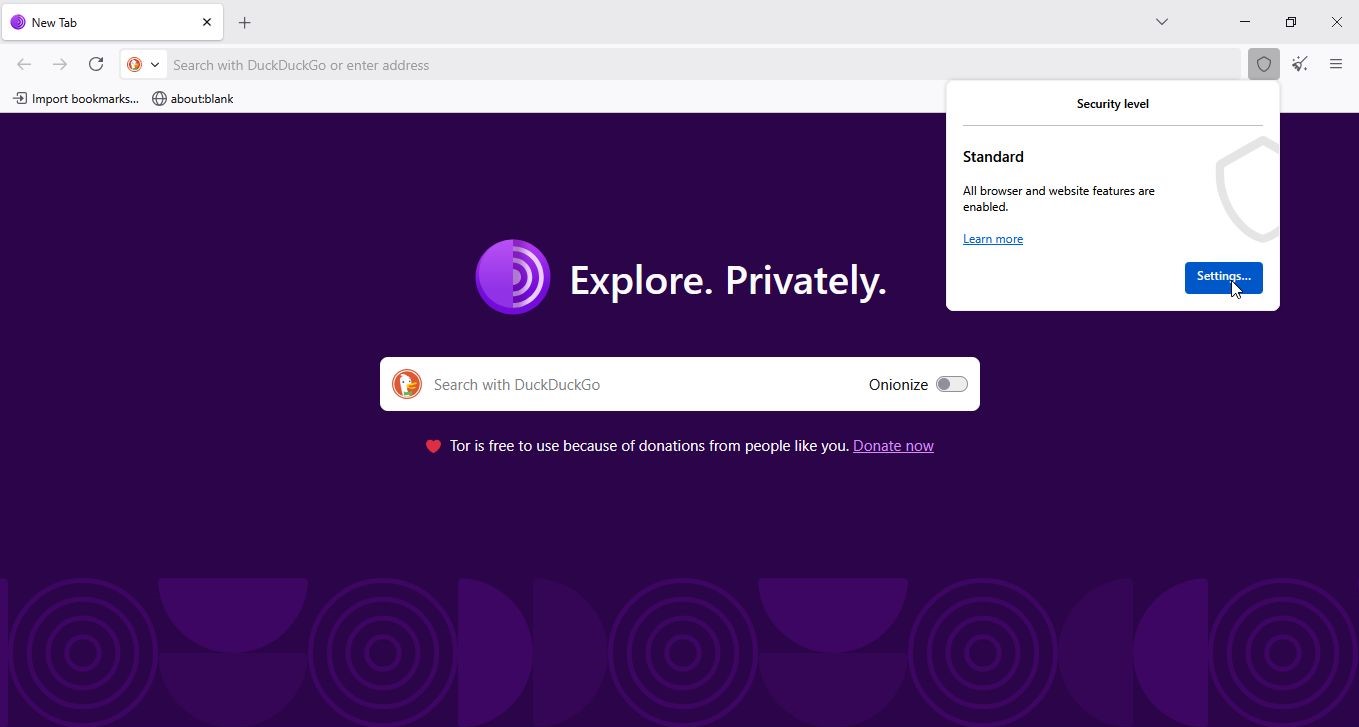
Task: Click the 'All browser and website features' description
Action: pos(1059,199)
